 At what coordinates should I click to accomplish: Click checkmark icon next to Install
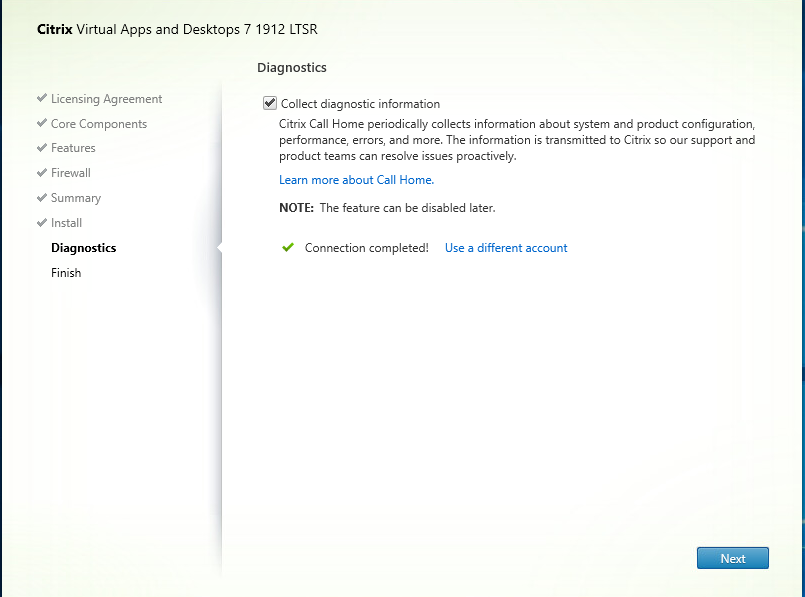pos(42,222)
